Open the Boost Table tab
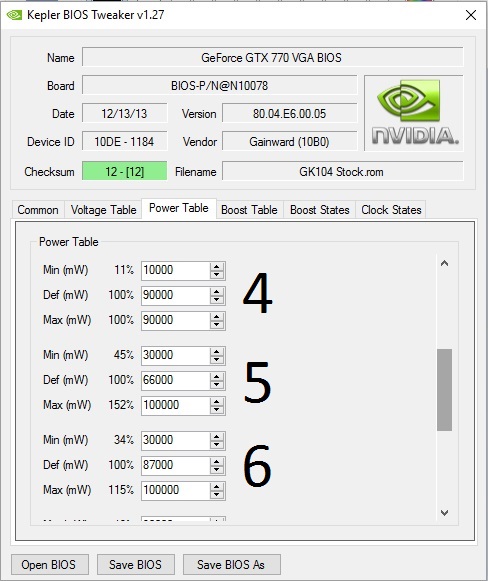488x581 pixels. (249, 210)
